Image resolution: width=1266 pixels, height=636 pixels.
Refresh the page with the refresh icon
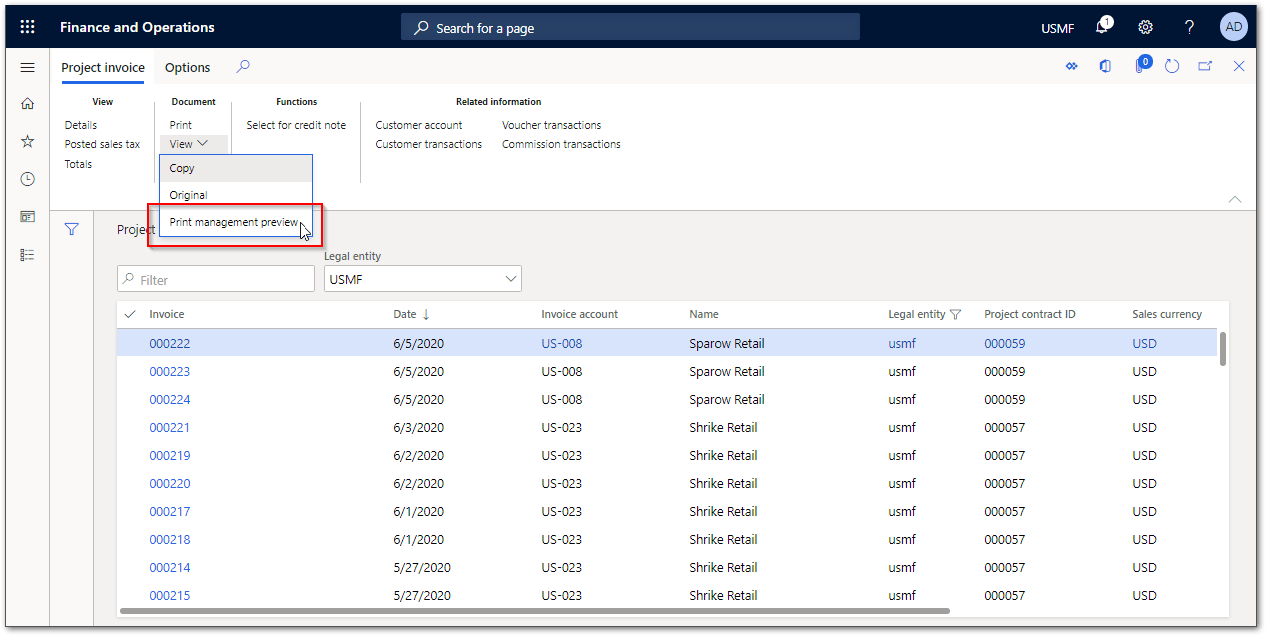[1171, 65]
